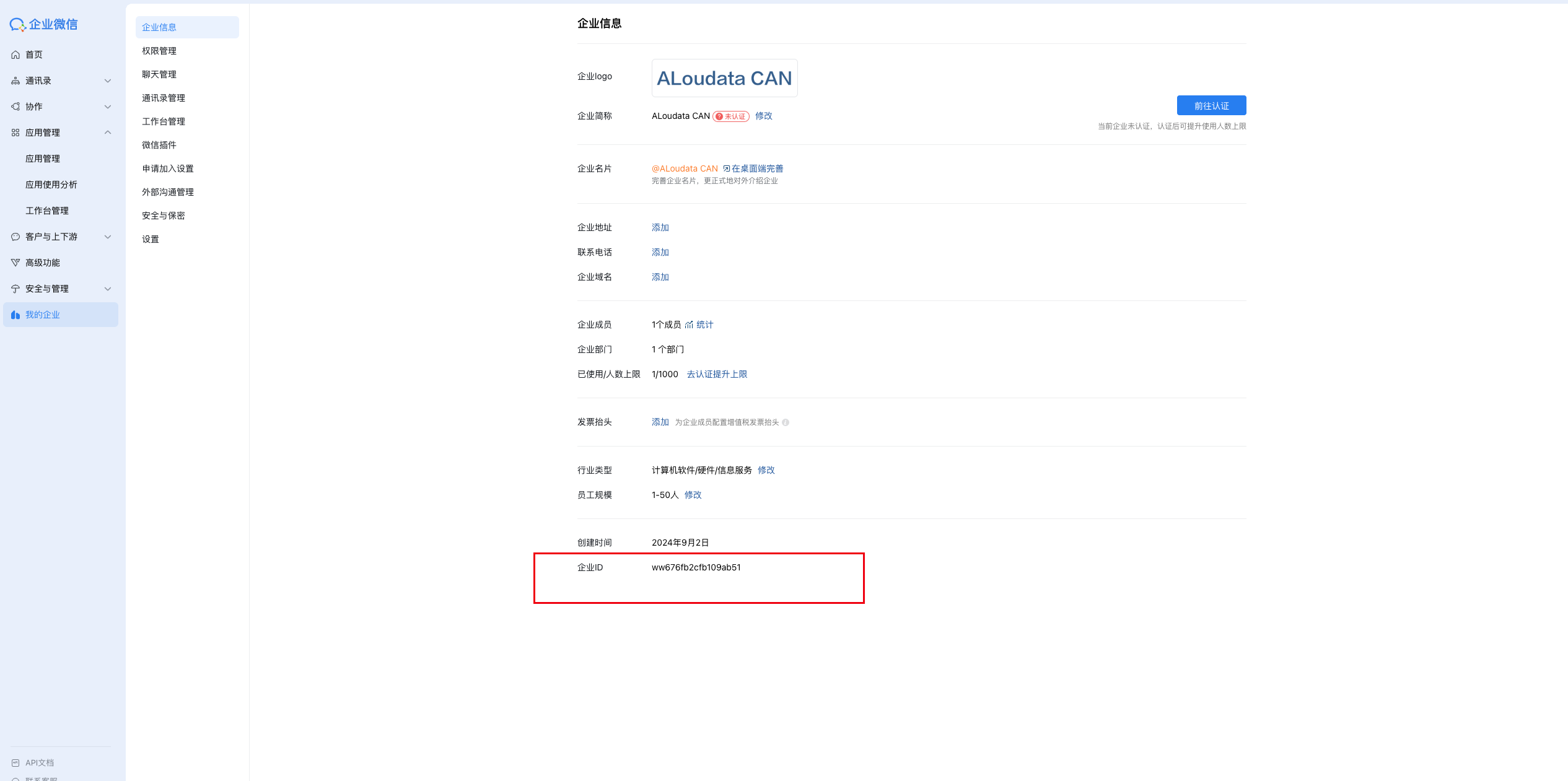Expand the 安全与管理 section chevron
The width and height of the screenshot is (1568, 781).
pyautogui.click(x=108, y=289)
